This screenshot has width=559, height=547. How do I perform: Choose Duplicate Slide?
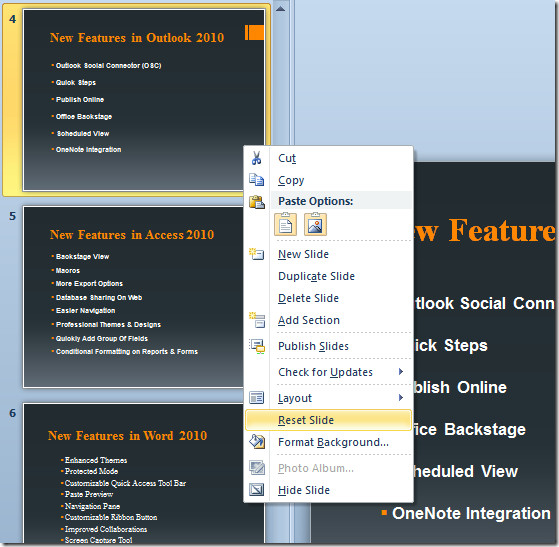point(328,276)
